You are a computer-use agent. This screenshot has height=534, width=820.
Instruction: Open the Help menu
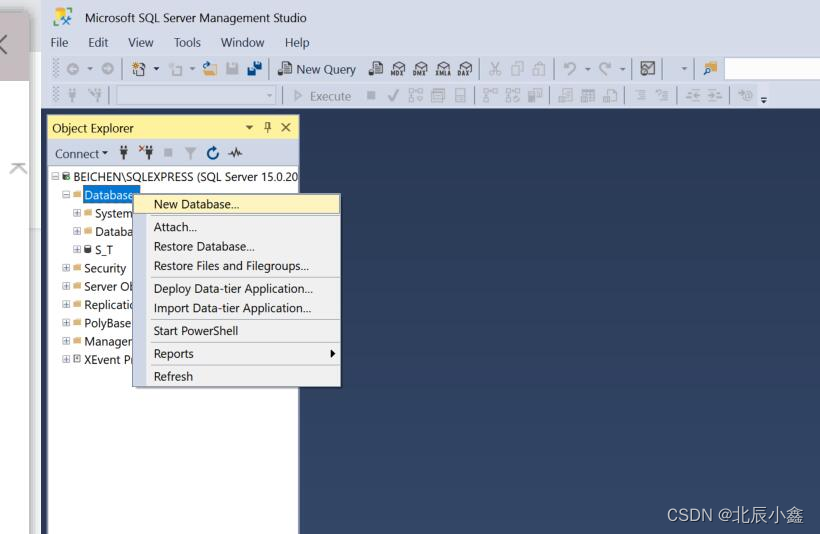[297, 42]
